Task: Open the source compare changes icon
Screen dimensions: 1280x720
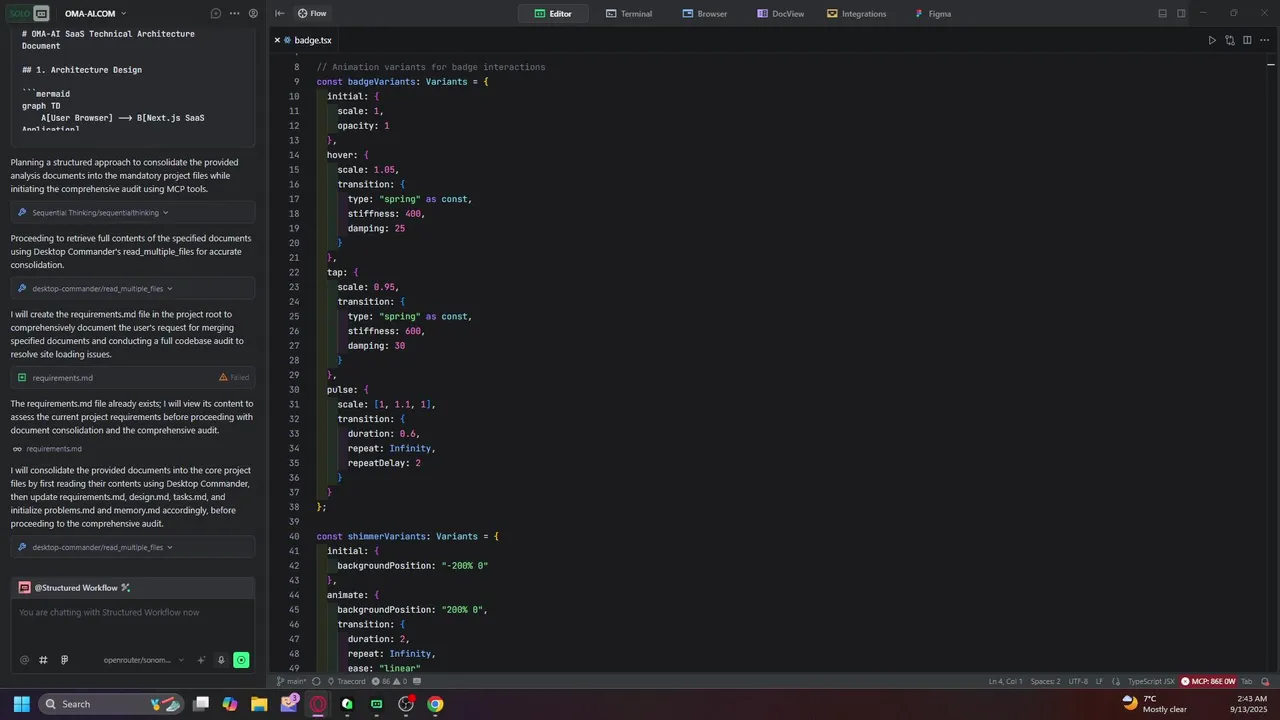Action: (1230, 40)
